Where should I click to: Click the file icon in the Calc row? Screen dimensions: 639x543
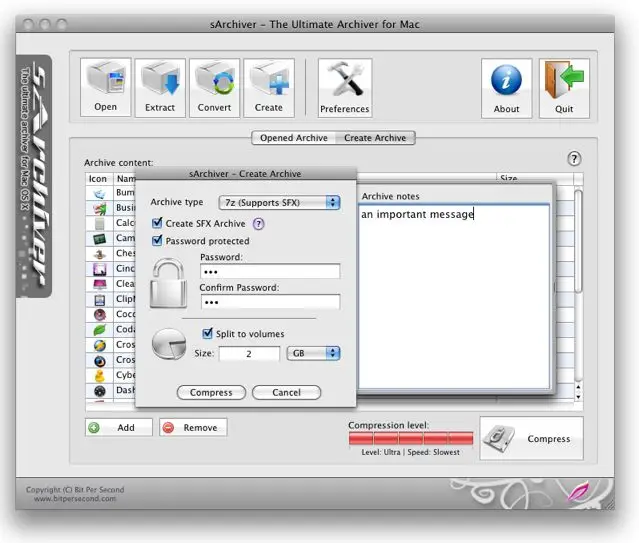click(99, 223)
